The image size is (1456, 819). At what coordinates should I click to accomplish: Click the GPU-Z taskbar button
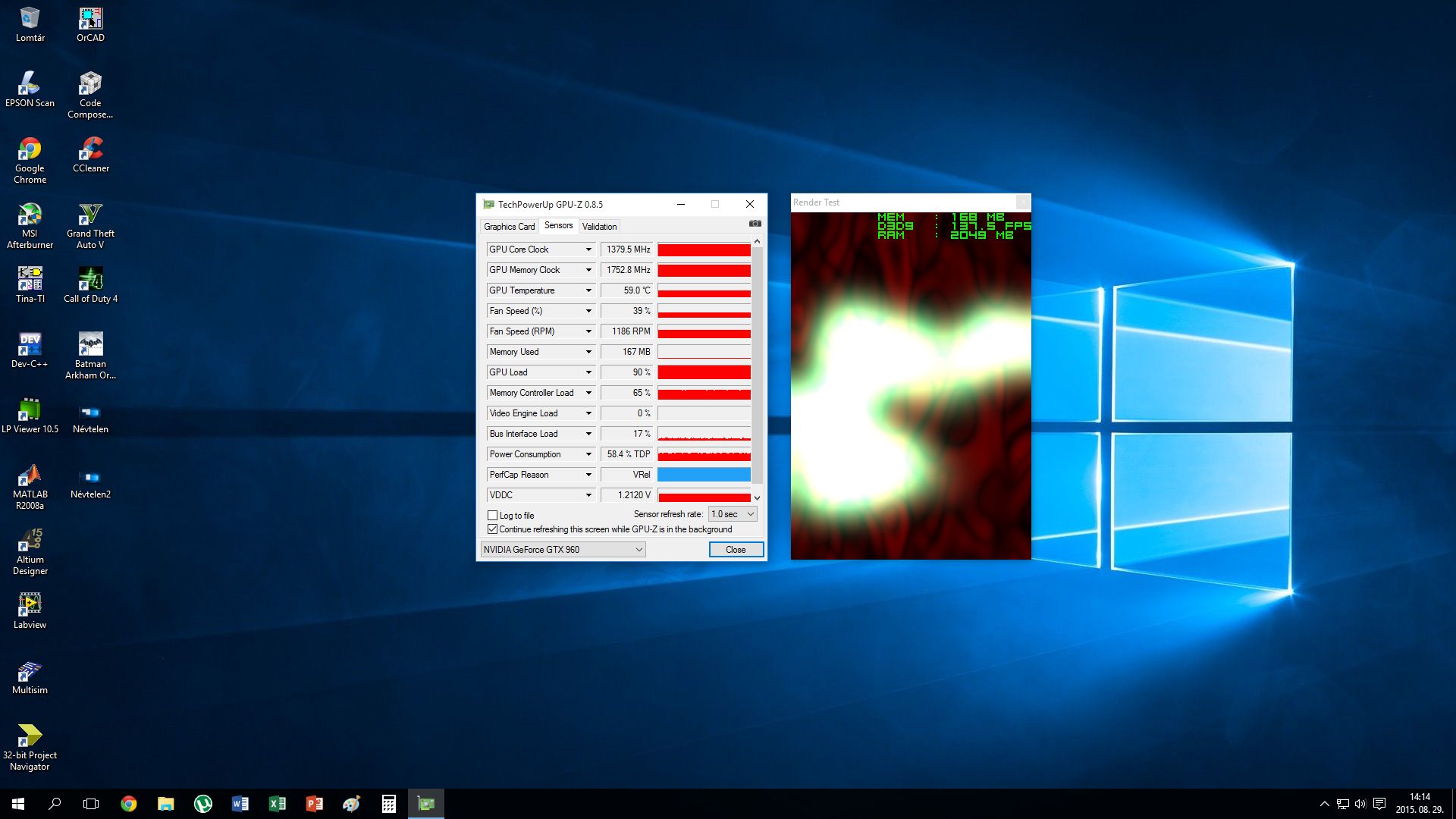(425, 804)
